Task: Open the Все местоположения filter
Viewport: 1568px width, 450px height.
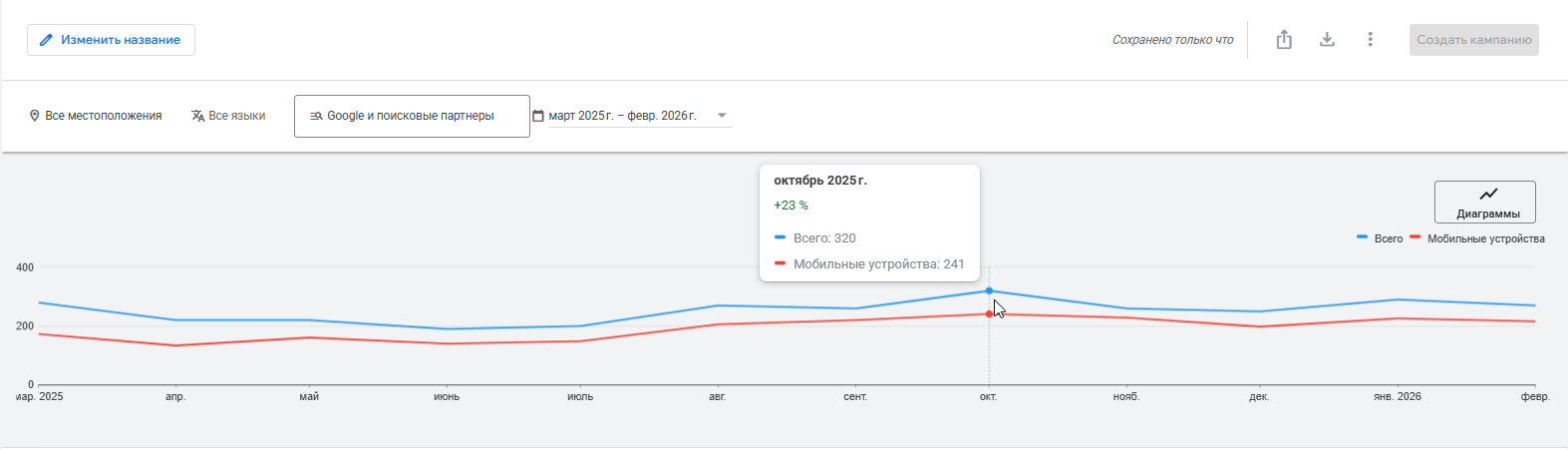Action: tap(103, 116)
